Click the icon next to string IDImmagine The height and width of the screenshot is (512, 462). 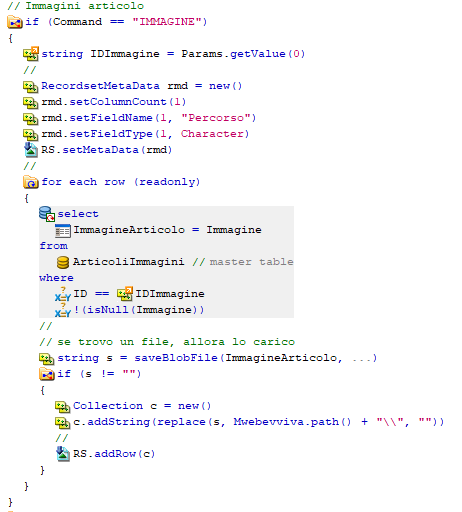coord(31,54)
